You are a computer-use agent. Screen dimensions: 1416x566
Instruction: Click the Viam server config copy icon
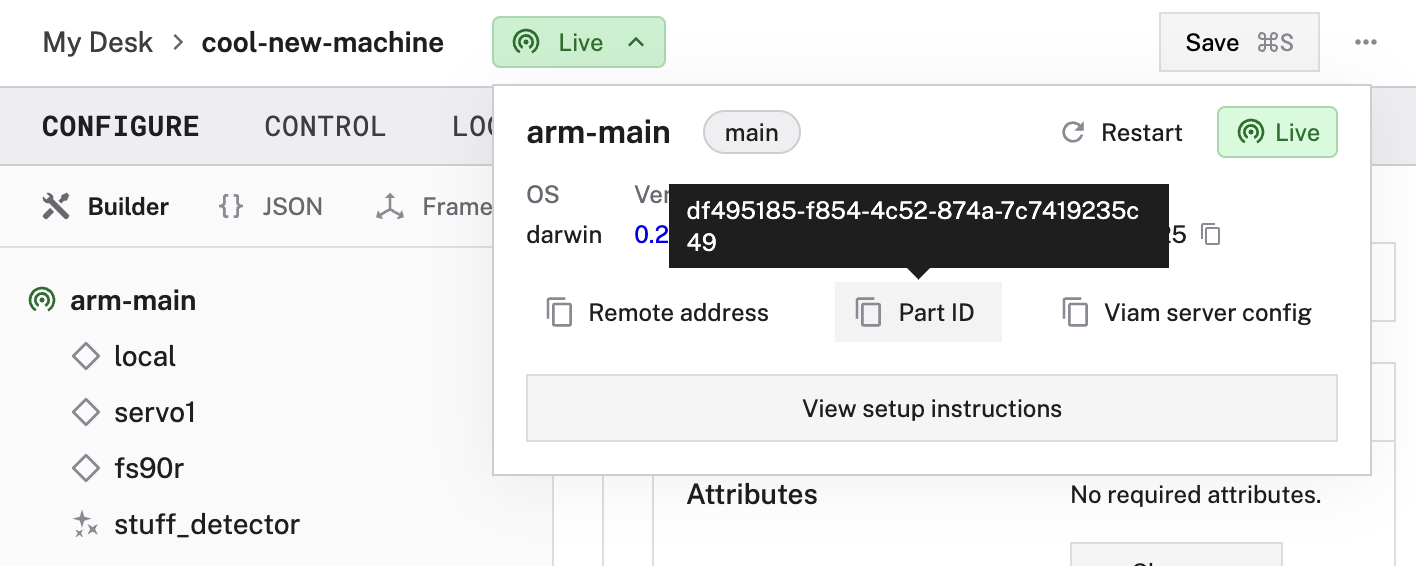[1074, 313]
